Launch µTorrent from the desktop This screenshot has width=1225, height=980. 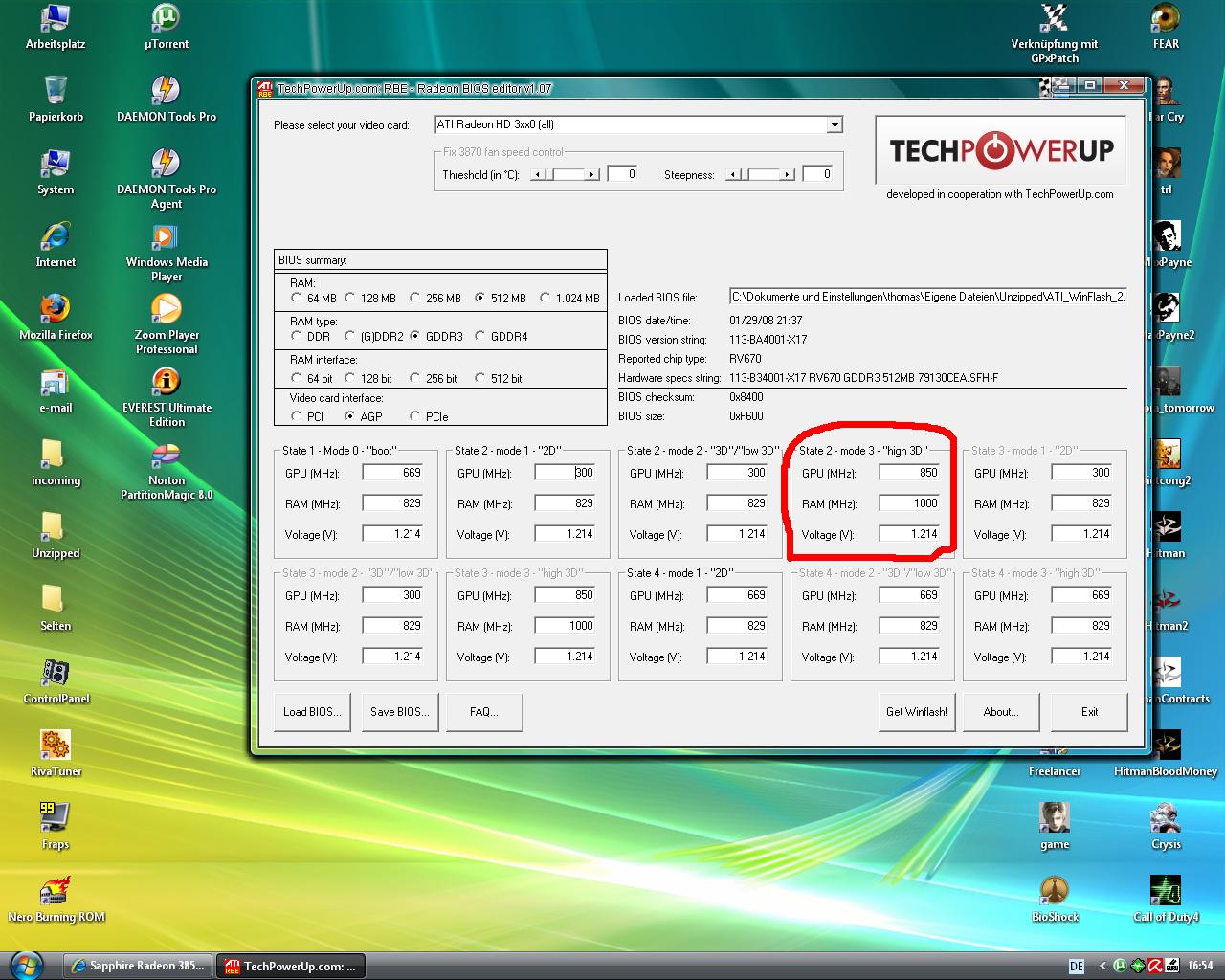click(167, 27)
